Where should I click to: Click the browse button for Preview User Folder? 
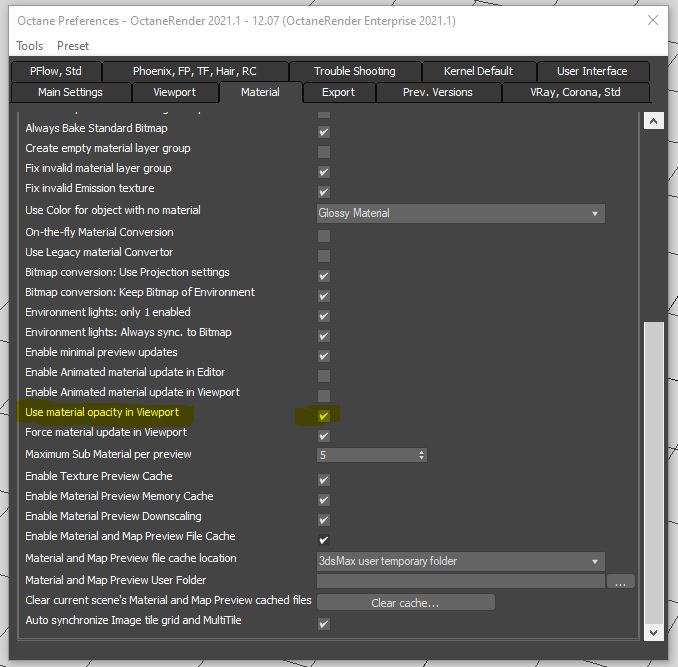coord(621,581)
